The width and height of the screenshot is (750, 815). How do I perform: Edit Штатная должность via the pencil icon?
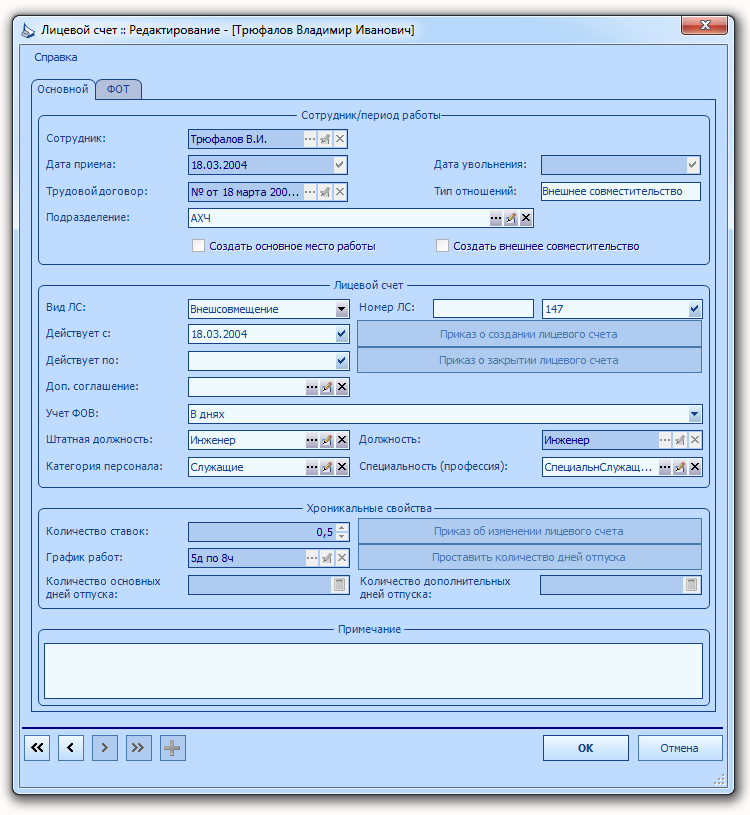(326, 440)
